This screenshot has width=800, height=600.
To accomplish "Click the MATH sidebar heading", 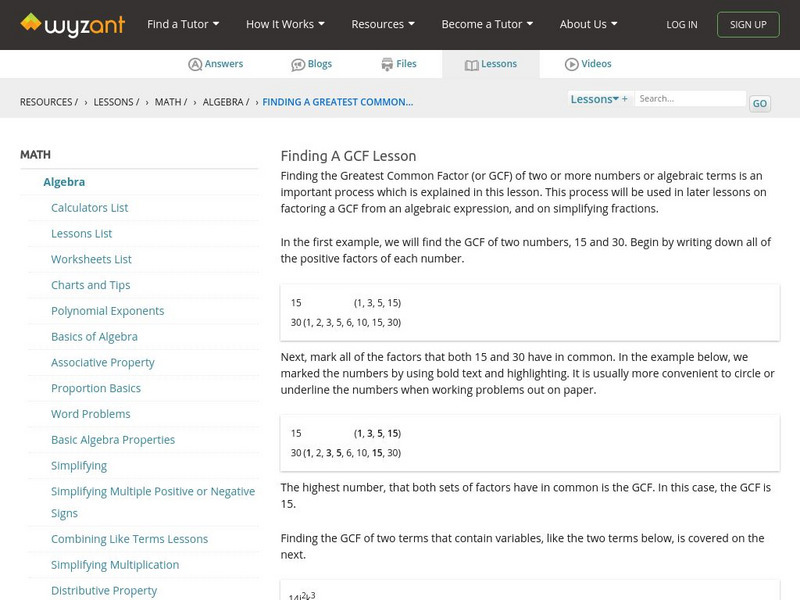I will coord(35,155).
